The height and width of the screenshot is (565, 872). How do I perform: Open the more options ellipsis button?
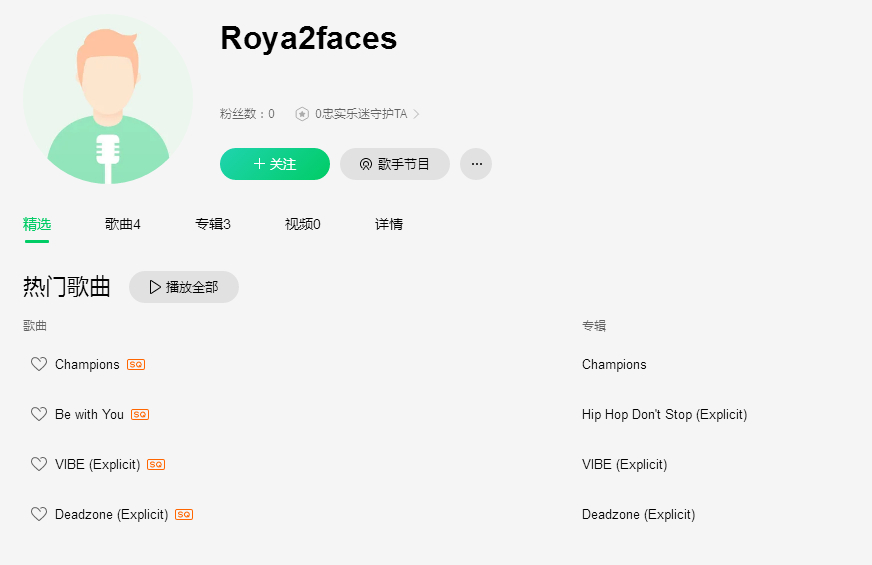[476, 164]
